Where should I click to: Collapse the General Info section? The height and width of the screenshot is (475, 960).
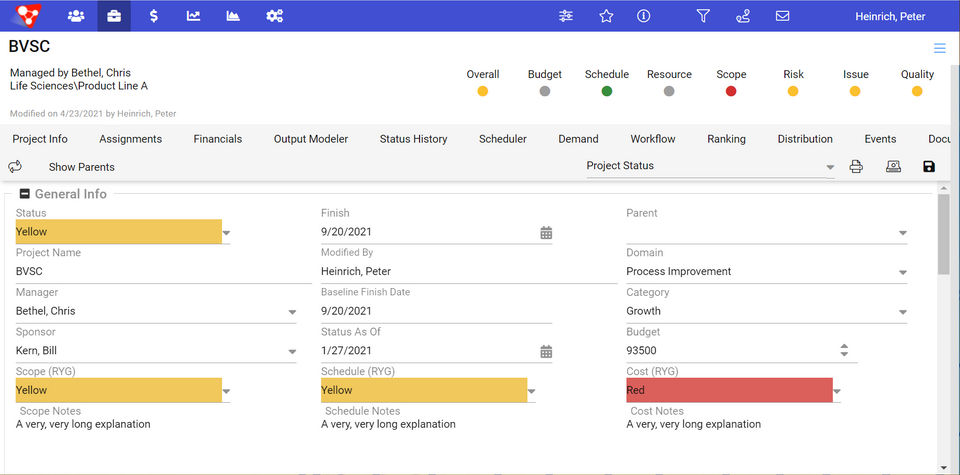pyautogui.click(x=25, y=194)
